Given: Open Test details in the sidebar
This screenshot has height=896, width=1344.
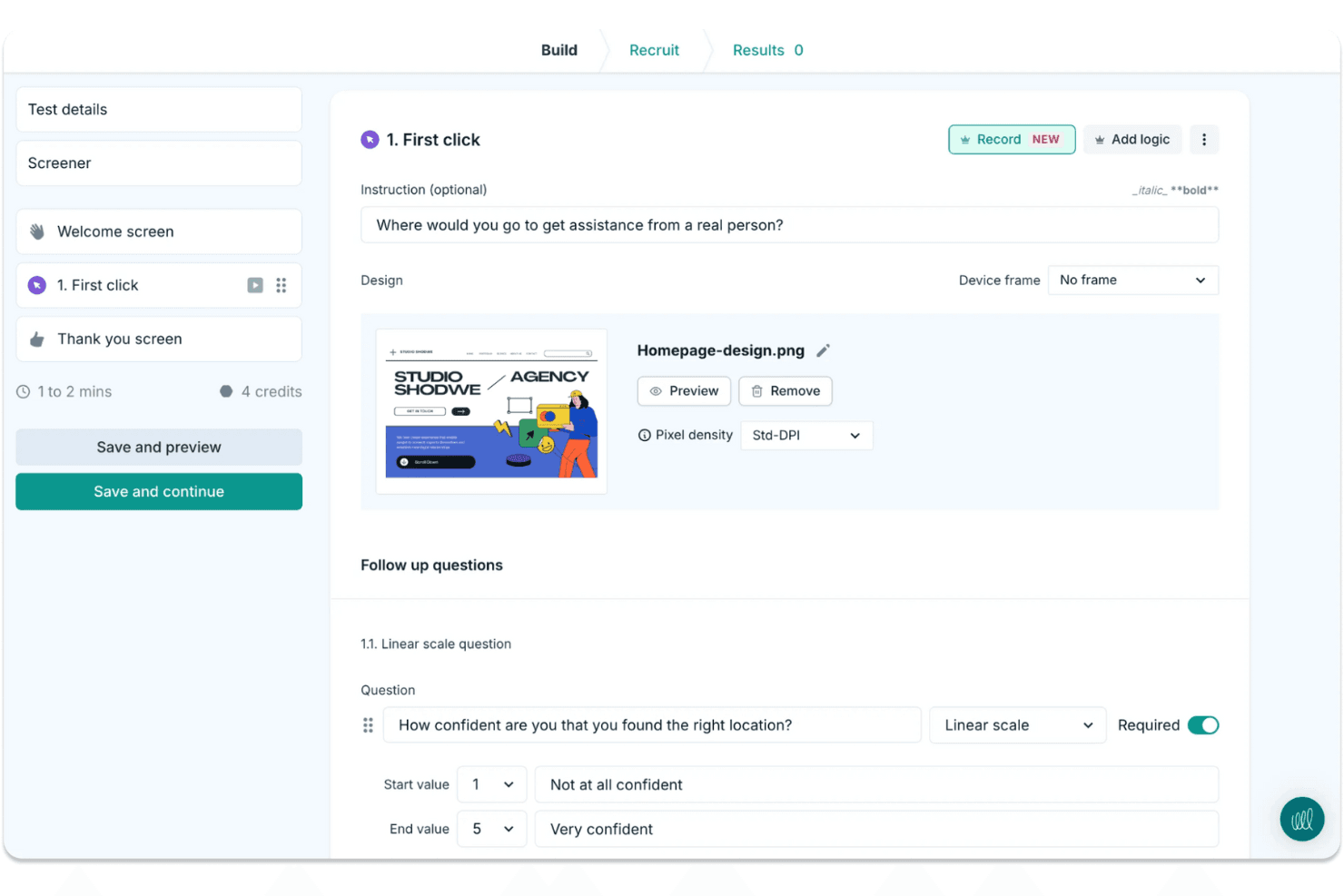Looking at the screenshot, I should pyautogui.click(x=159, y=110).
